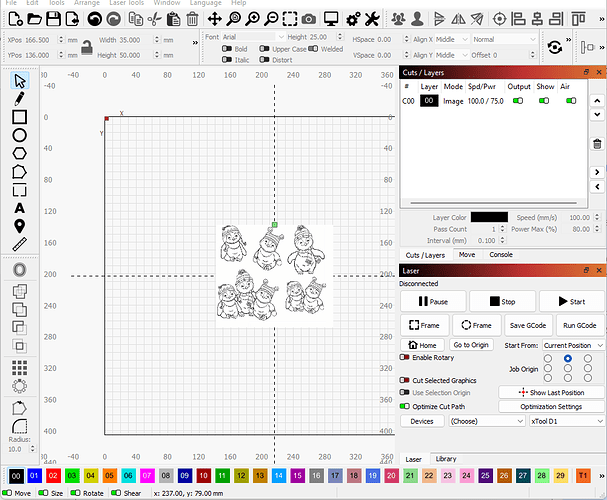This screenshot has height=500, width=607.
Task: Toggle Output for layer C00
Action: click(518, 101)
